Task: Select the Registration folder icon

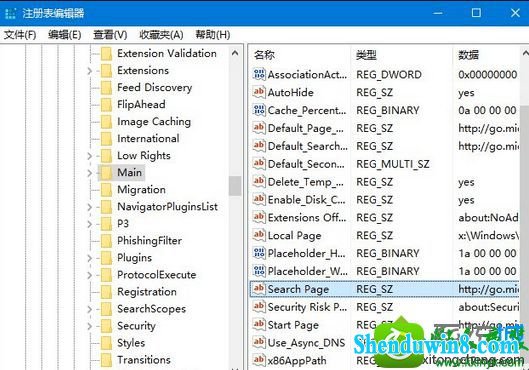Action: point(107,292)
